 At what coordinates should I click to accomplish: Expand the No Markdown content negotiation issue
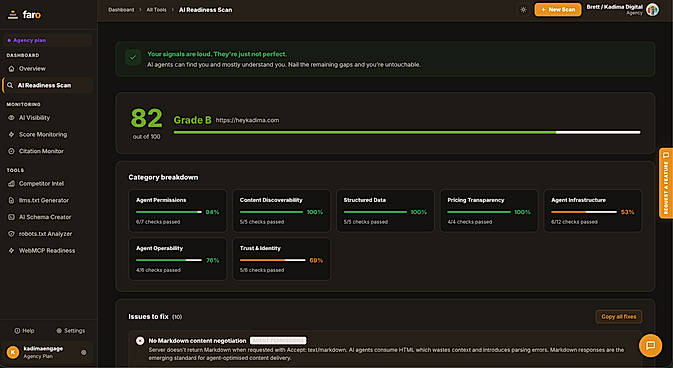385,349
